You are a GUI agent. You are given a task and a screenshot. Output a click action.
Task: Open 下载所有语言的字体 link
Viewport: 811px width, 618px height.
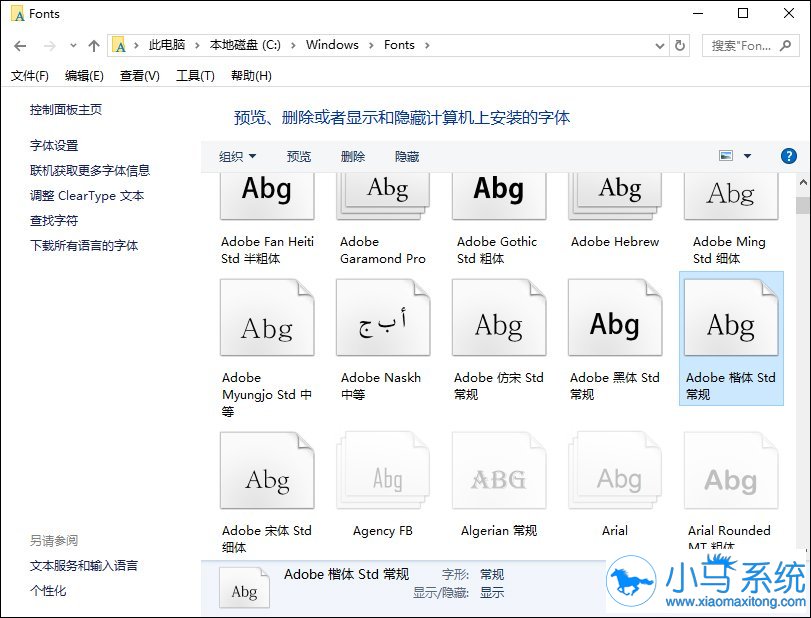84,245
